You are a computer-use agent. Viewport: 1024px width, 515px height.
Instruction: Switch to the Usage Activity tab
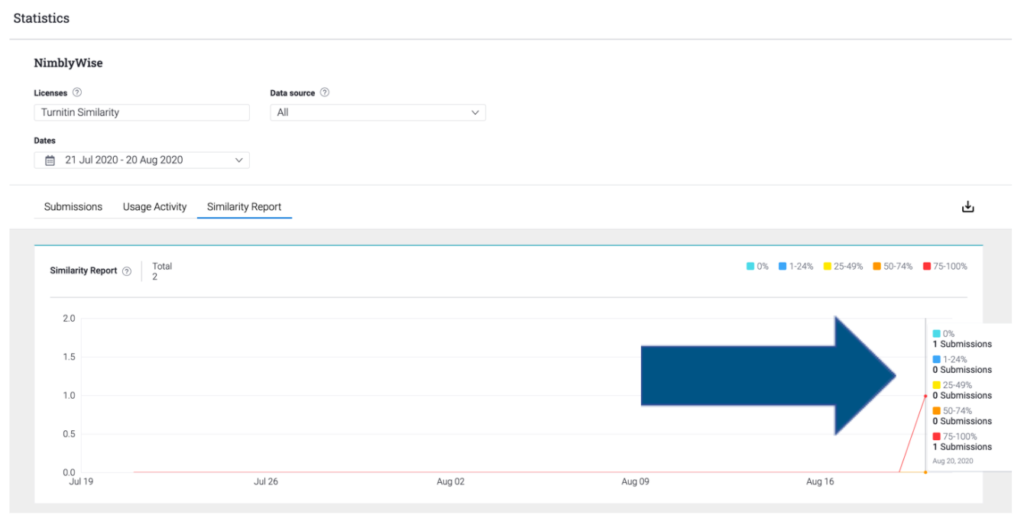[155, 207]
